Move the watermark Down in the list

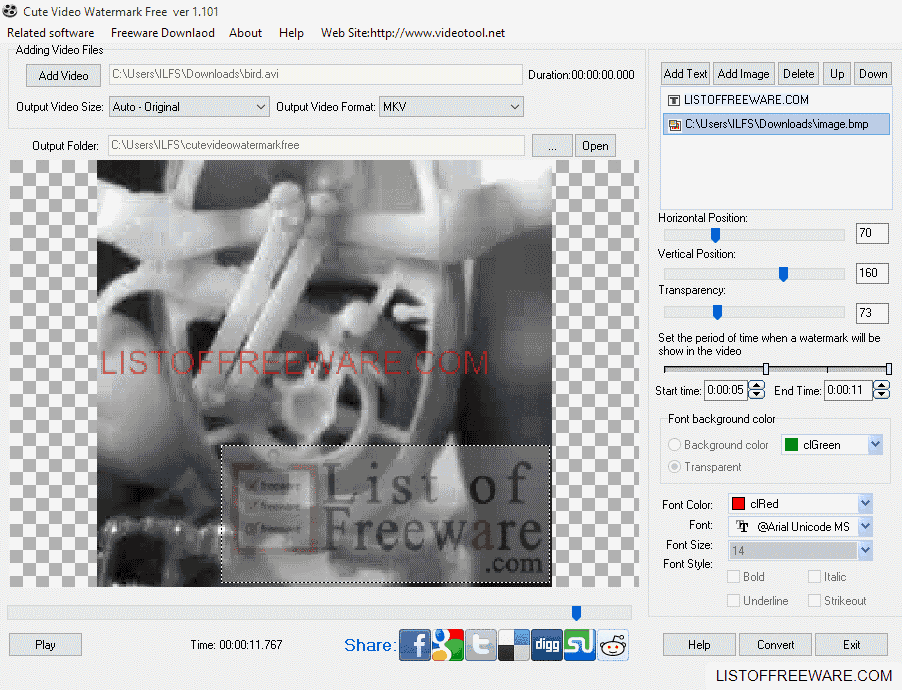coord(873,74)
